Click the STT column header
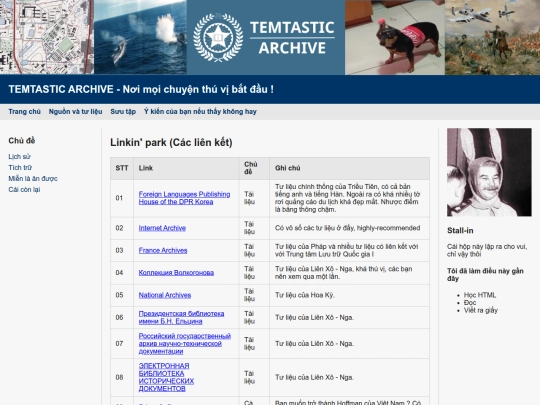540x405 pixels. [122, 168]
